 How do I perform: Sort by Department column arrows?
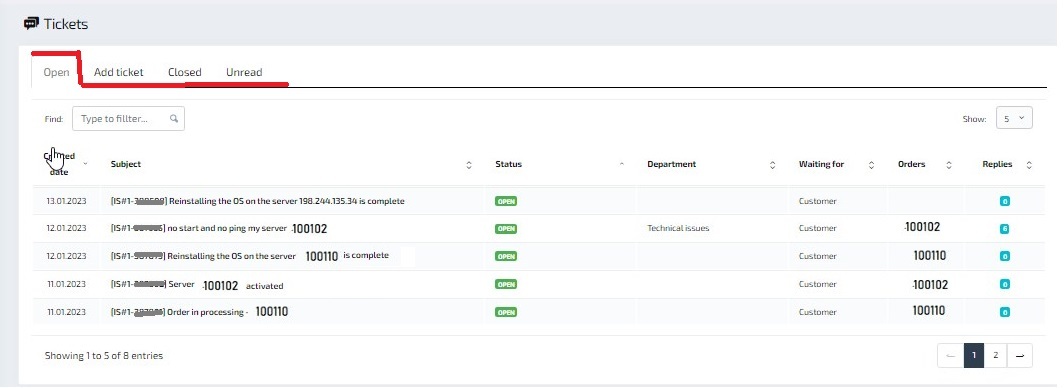click(x=773, y=165)
